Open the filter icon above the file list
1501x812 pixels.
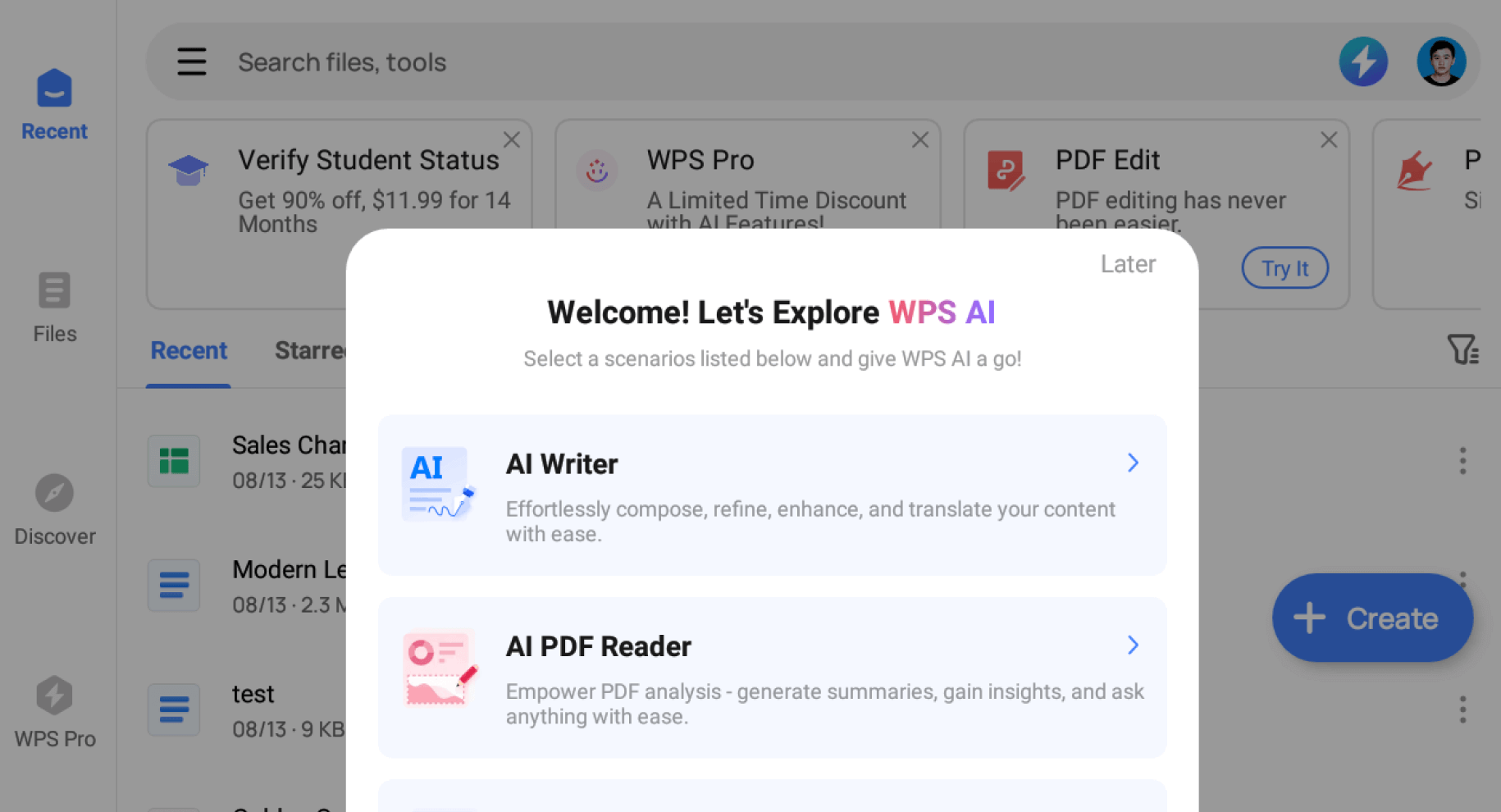pos(1463,350)
